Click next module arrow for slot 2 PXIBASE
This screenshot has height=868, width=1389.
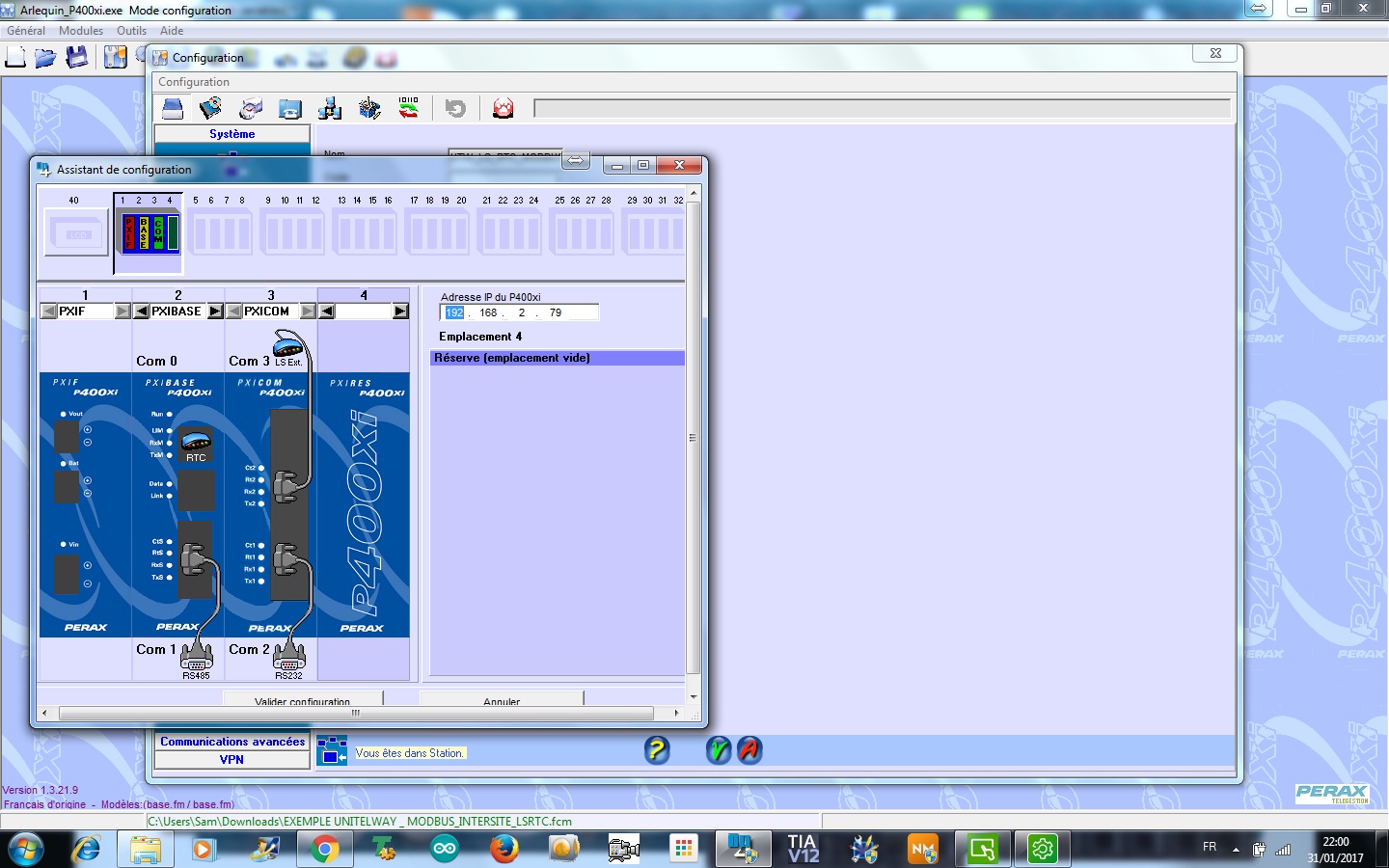[215, 312]
